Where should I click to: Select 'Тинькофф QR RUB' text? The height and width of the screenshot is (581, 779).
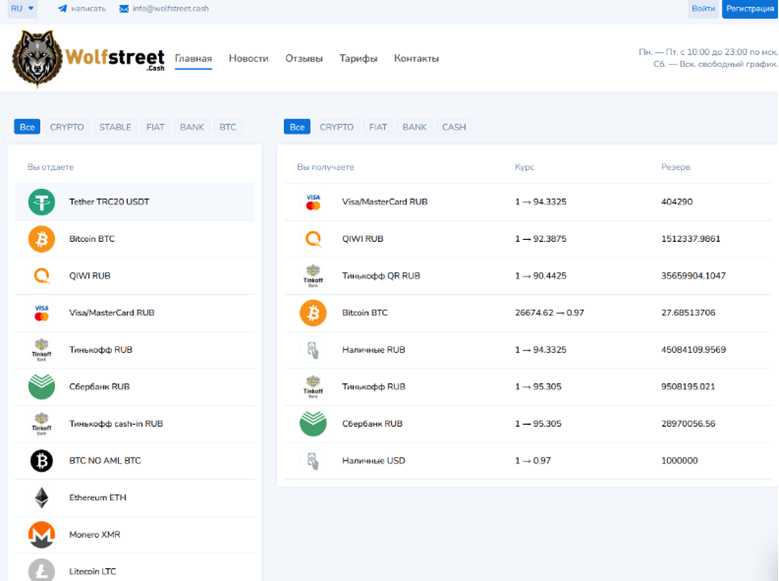click(x=381, y=276)
